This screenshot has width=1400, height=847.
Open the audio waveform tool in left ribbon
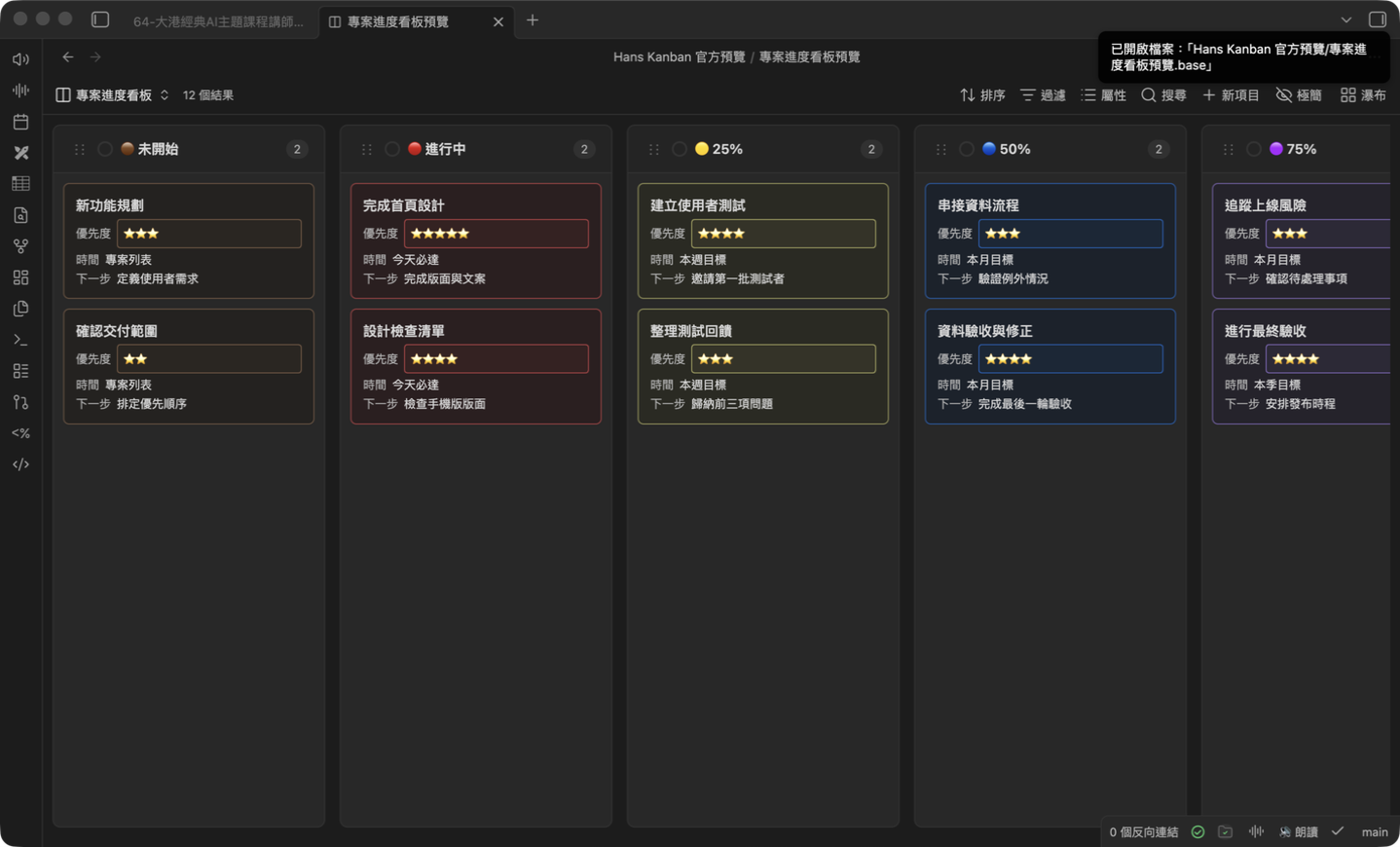20,91
